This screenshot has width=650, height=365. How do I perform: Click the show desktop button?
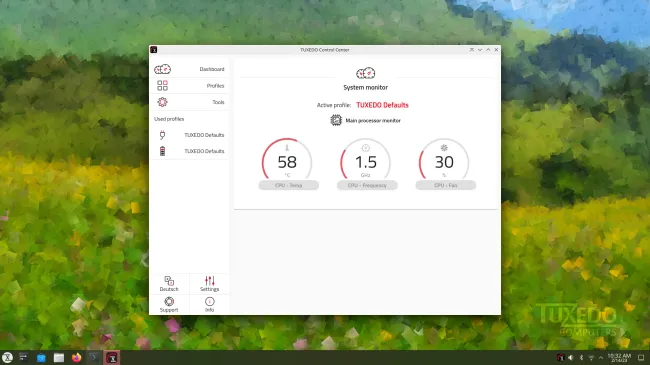pos(641,358)
